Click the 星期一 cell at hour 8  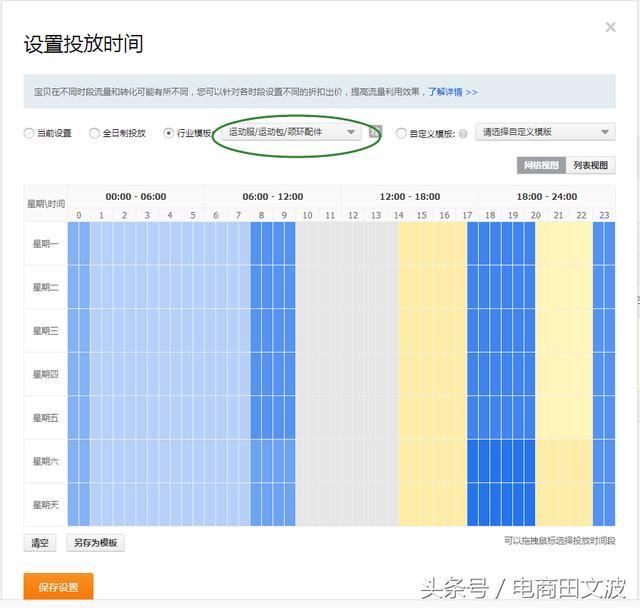[261, 243]
